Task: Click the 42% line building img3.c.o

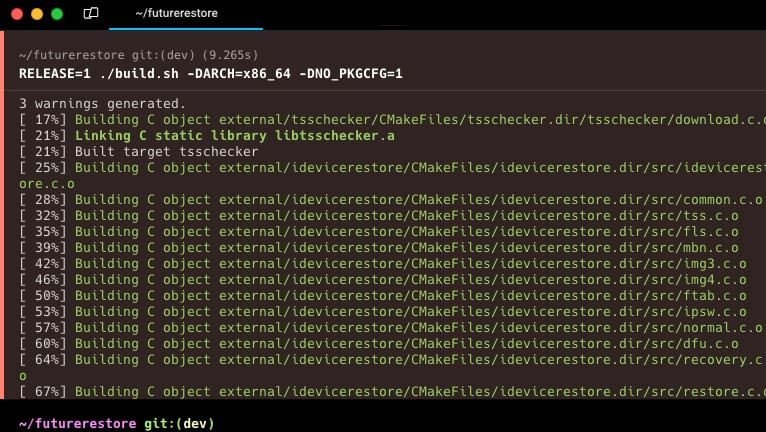Action: pos(383,264)
